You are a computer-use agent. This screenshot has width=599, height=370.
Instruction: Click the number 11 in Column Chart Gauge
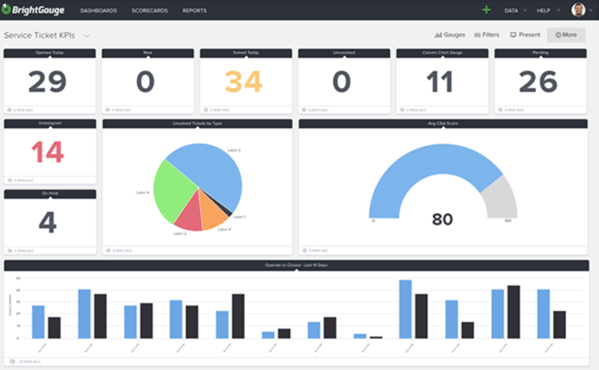coord(440,82)
